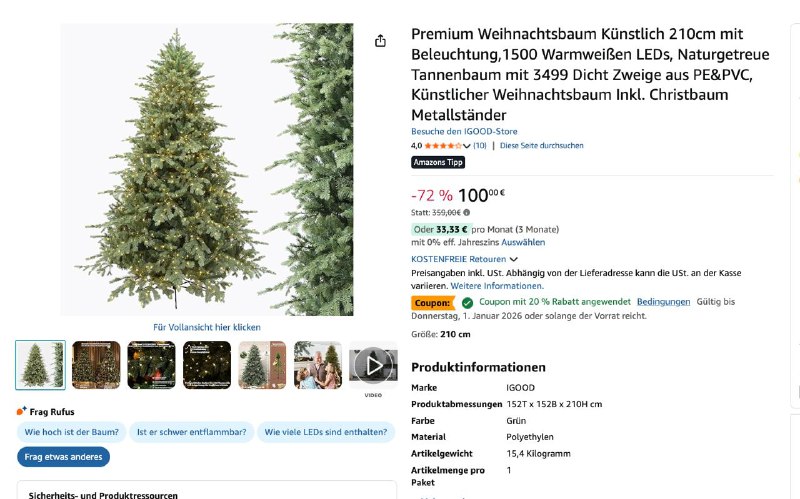This screenshot has height=499, width=800.
Task: Click the Frag Rufus sparkle icon
Action: click(x=21, y=411)
